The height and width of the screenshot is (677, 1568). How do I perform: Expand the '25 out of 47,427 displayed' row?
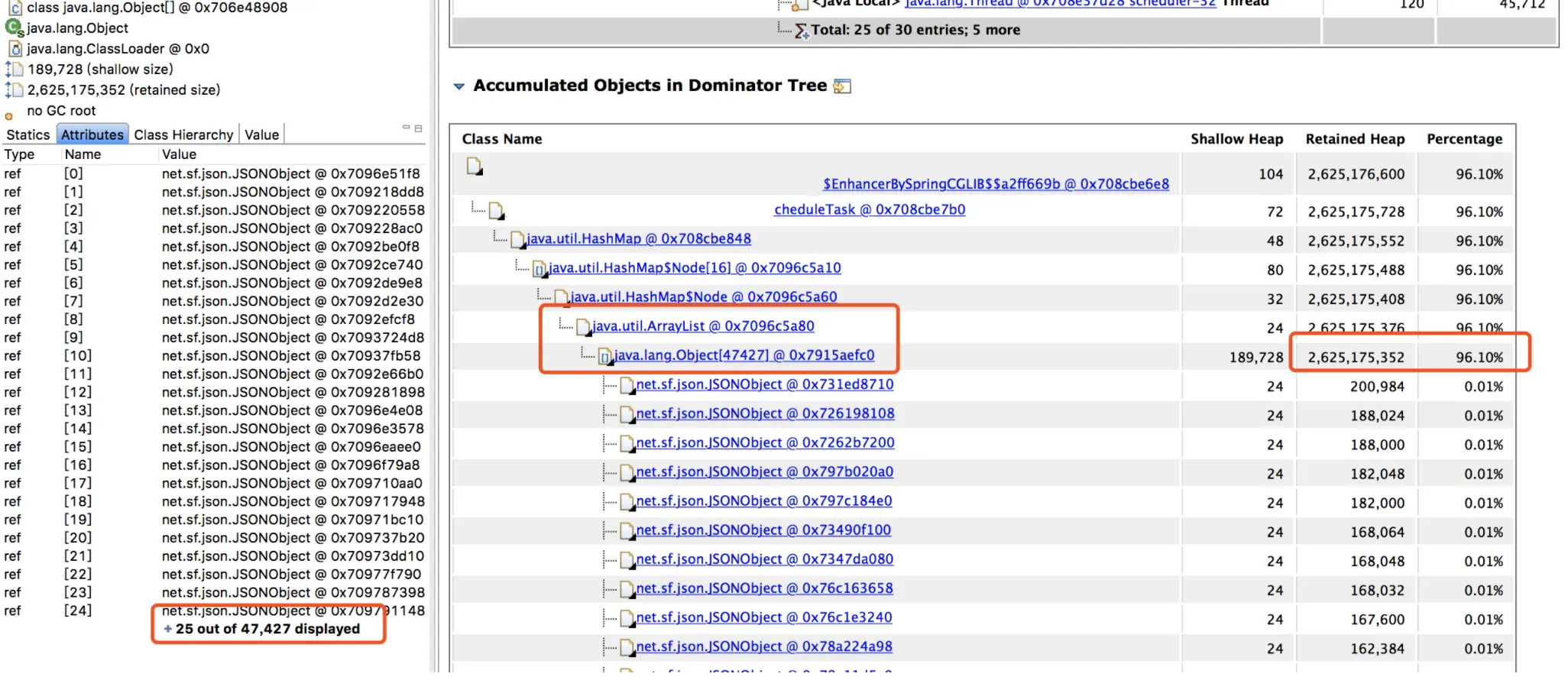pos(261,629)
